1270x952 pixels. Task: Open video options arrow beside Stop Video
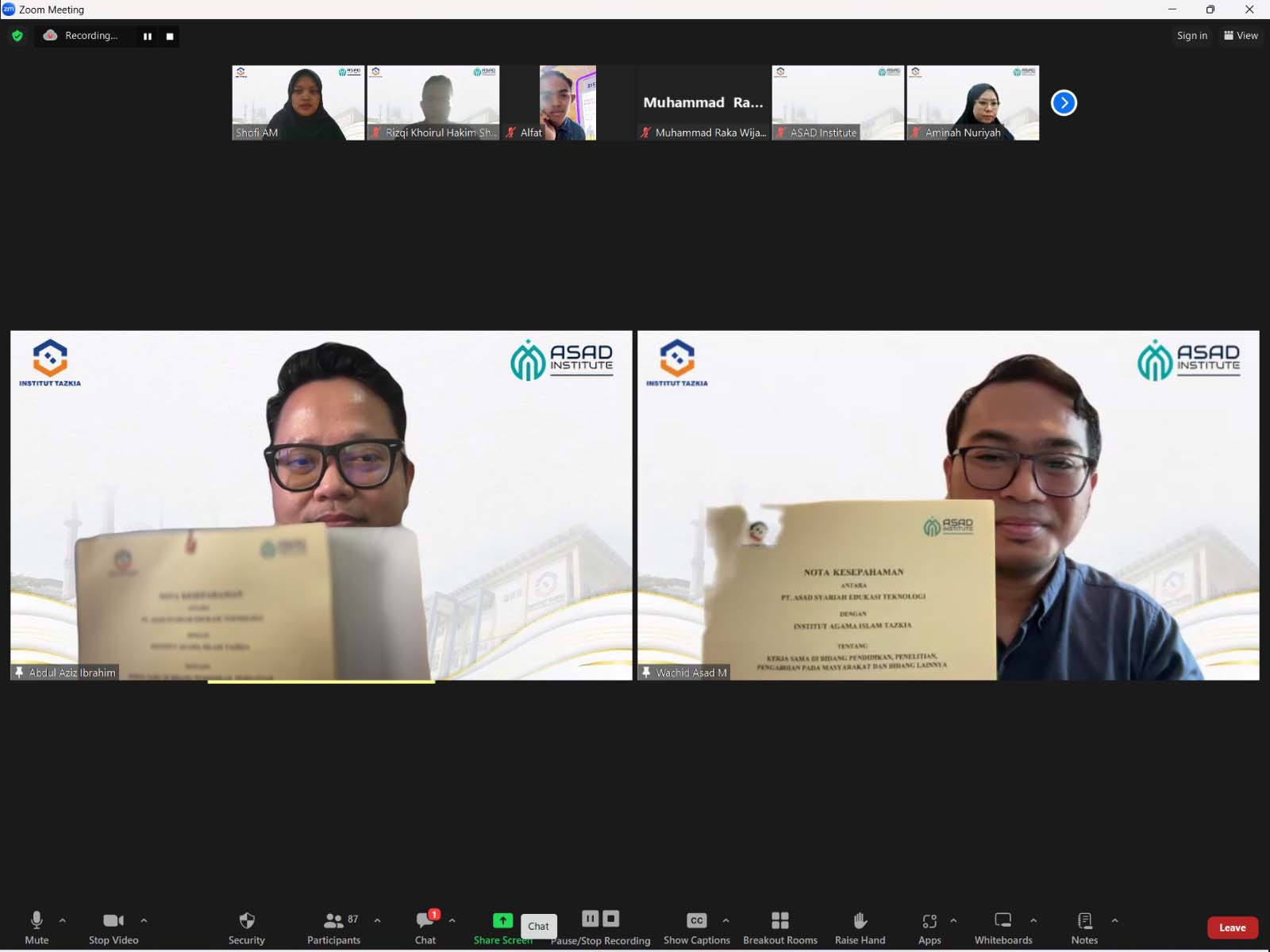(144, 920)
